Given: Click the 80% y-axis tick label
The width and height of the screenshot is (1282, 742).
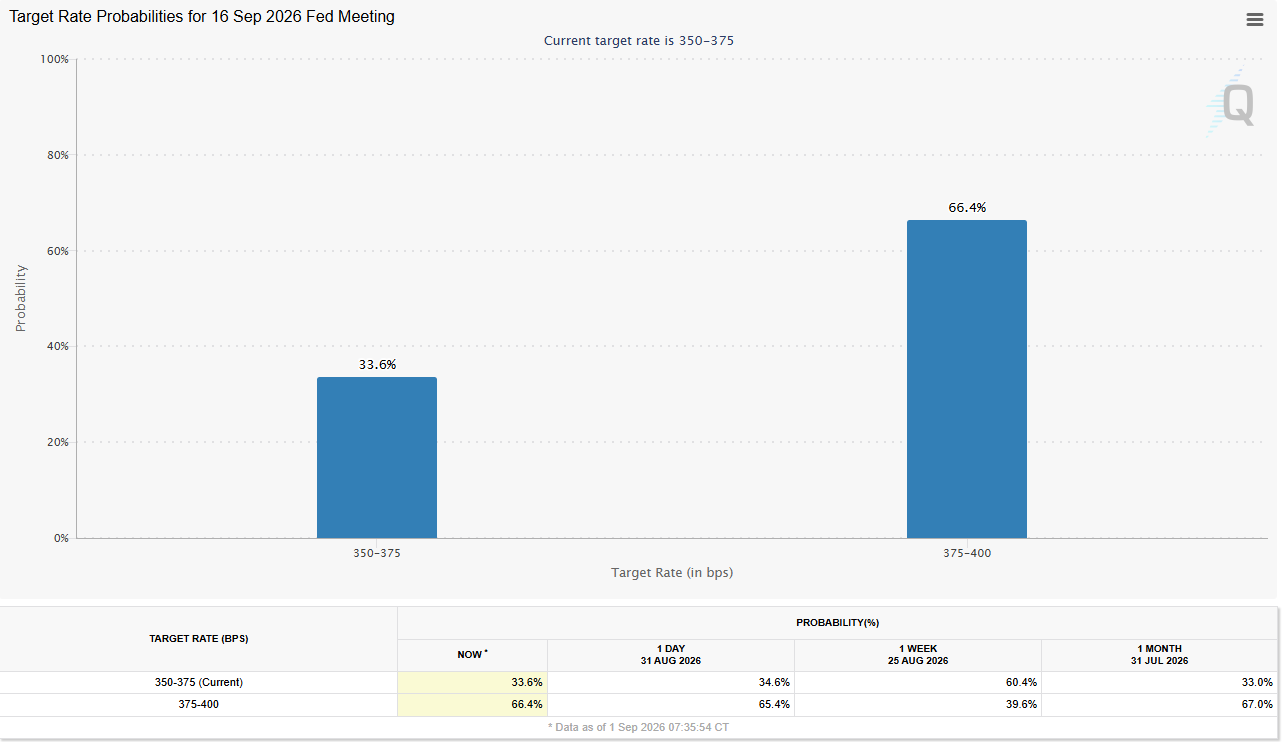Looking at the screenshot, I should tap(57, 155).
